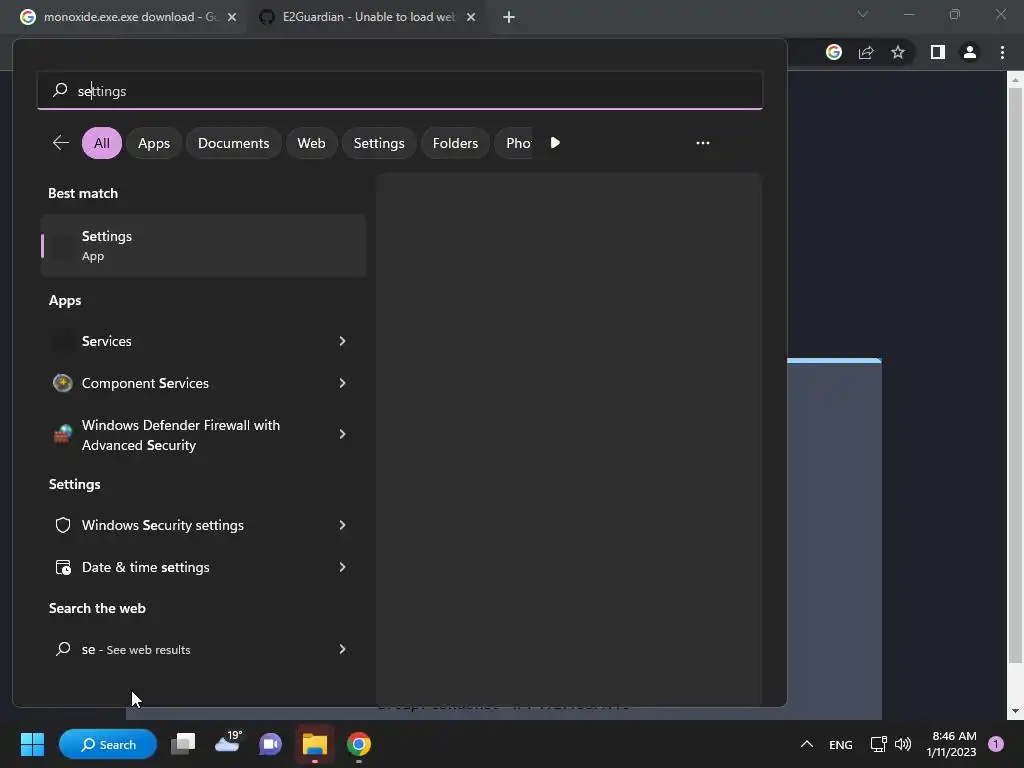This screenshot has width=1024, height=768.
Task: Open a new Chrome tab
Action: point(509,17)
